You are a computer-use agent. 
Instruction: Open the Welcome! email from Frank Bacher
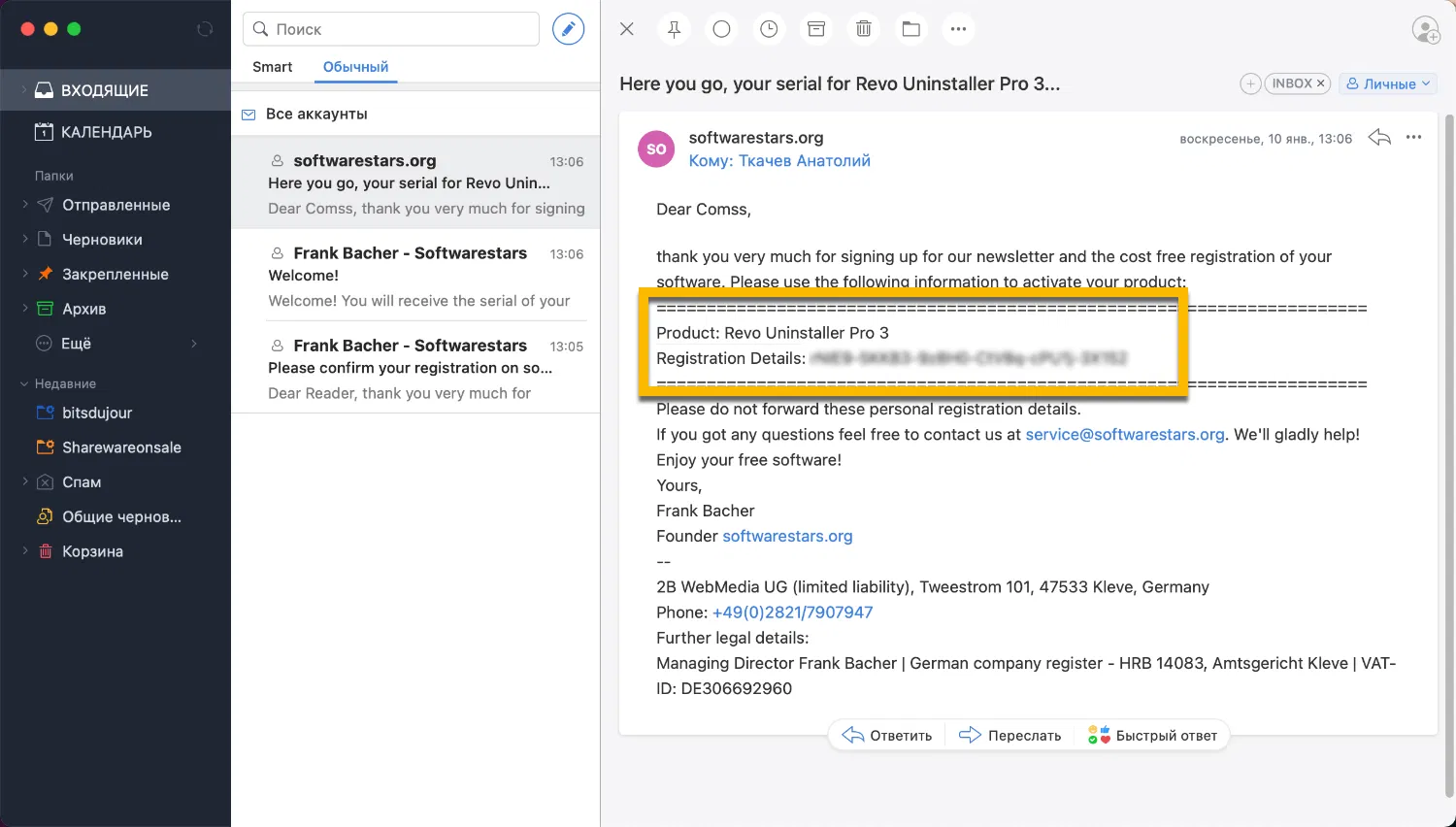[415, 277]
